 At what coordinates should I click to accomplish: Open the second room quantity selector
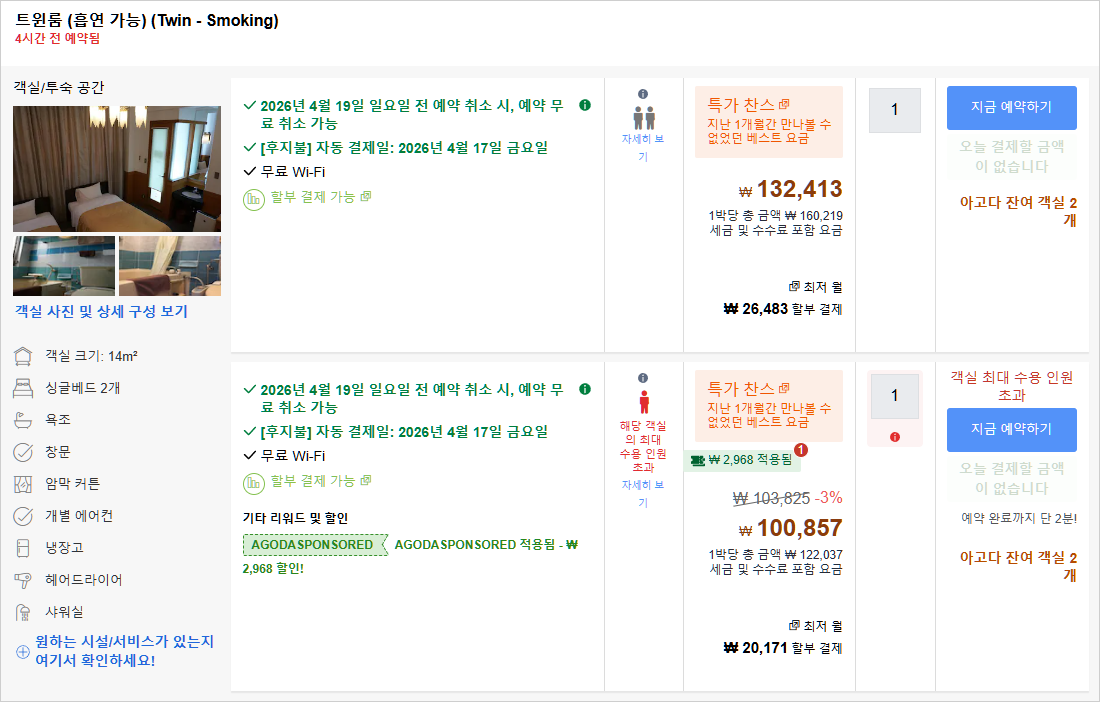click(894, 396)
